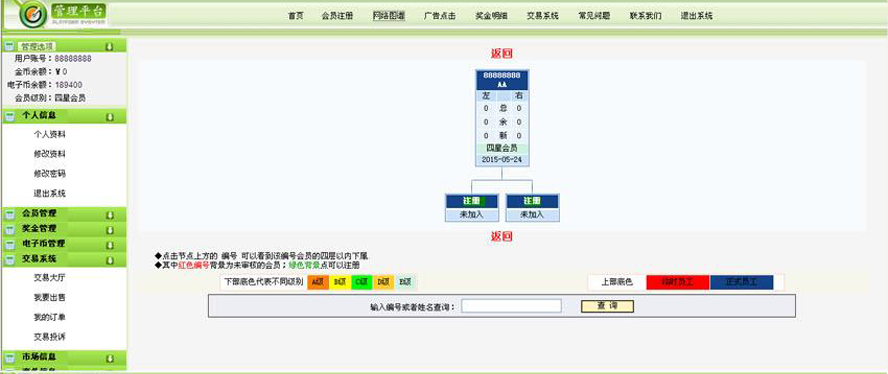
Task: Click the yellow B级 color swatch
Action: point(340,282)
